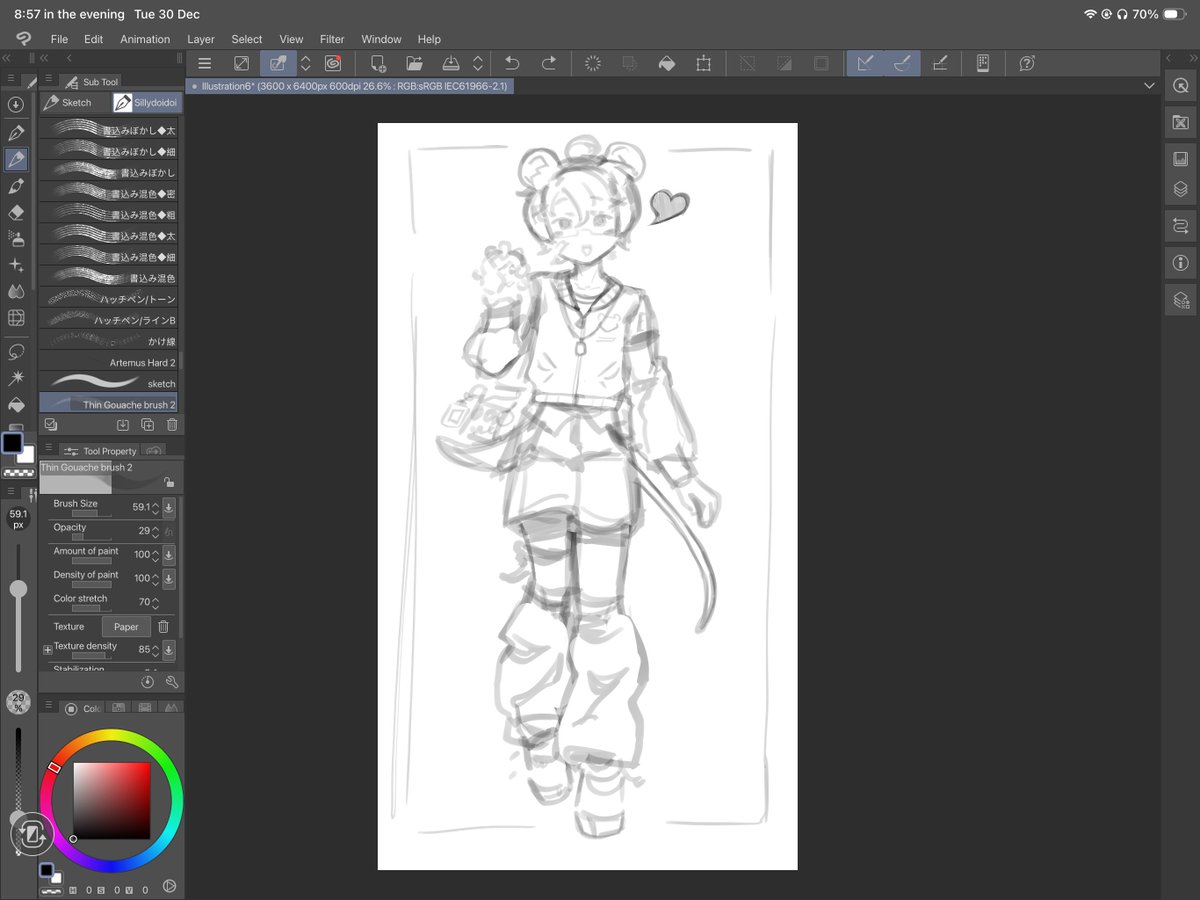Select the sketch brush
1200x900 pixels.
click(109, 383)
